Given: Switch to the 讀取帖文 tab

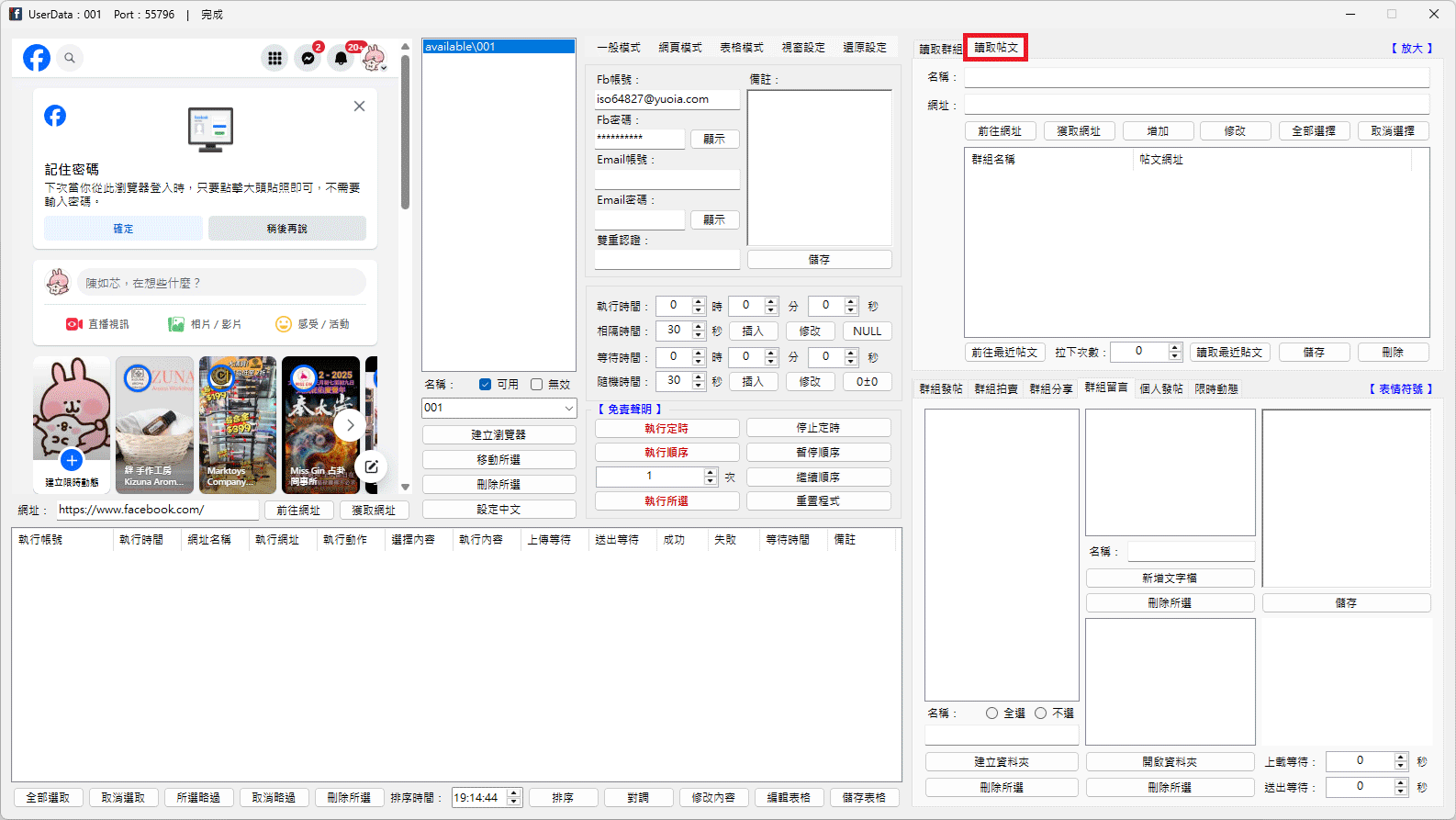Looking at the screenshot, I should 996,48.
